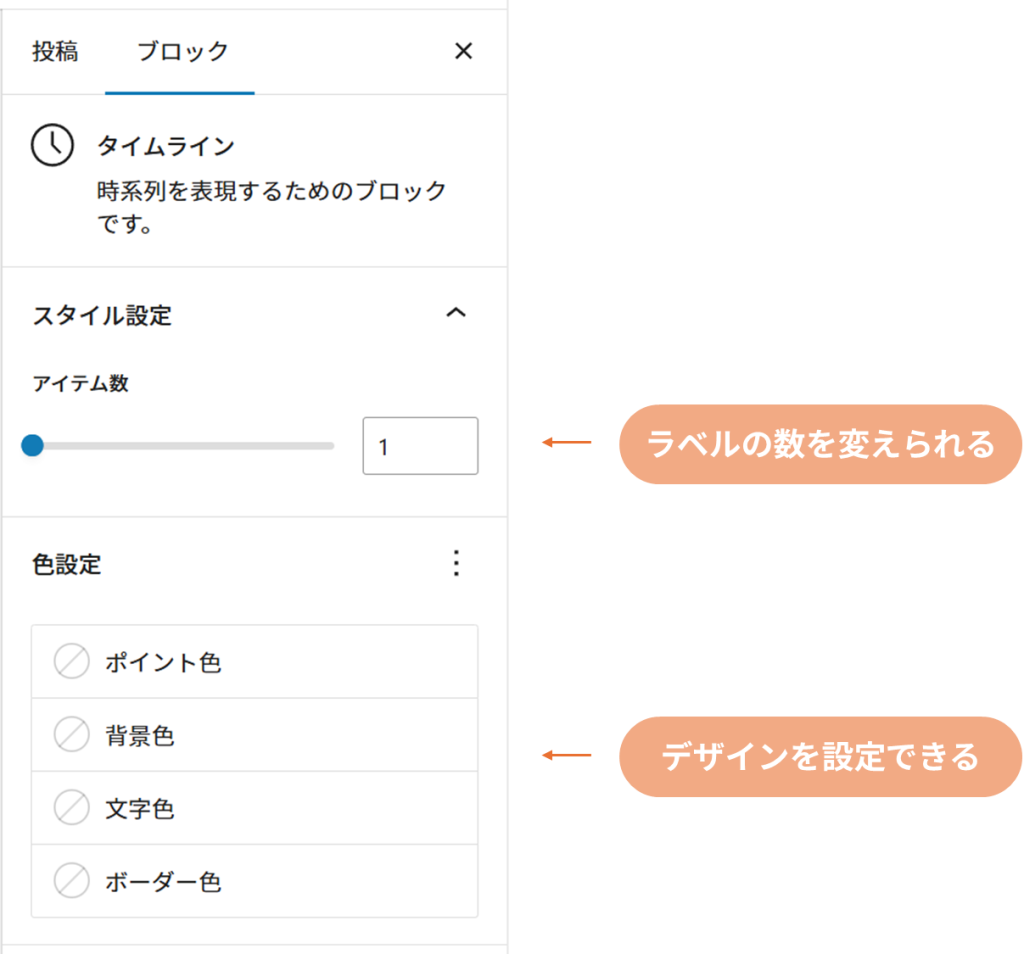1024x954 pixels.
Task: Open the 背景色 color setting row
Action: (255, 736)
